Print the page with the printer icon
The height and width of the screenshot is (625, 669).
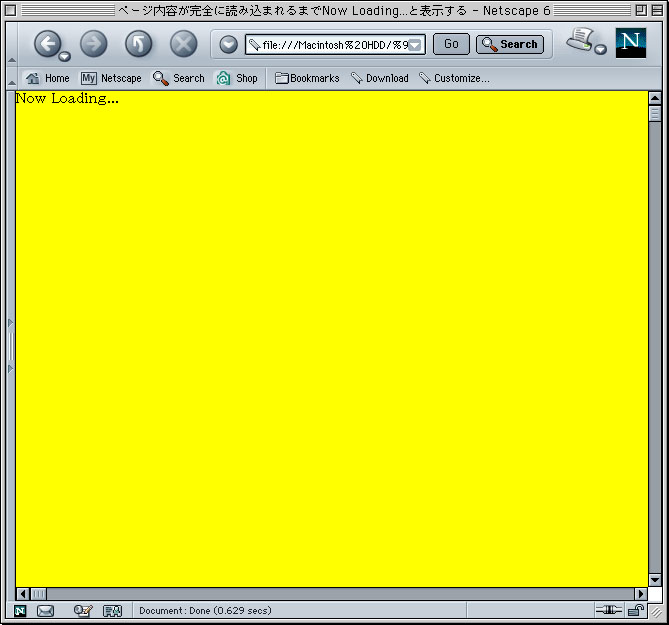(580, 41)
